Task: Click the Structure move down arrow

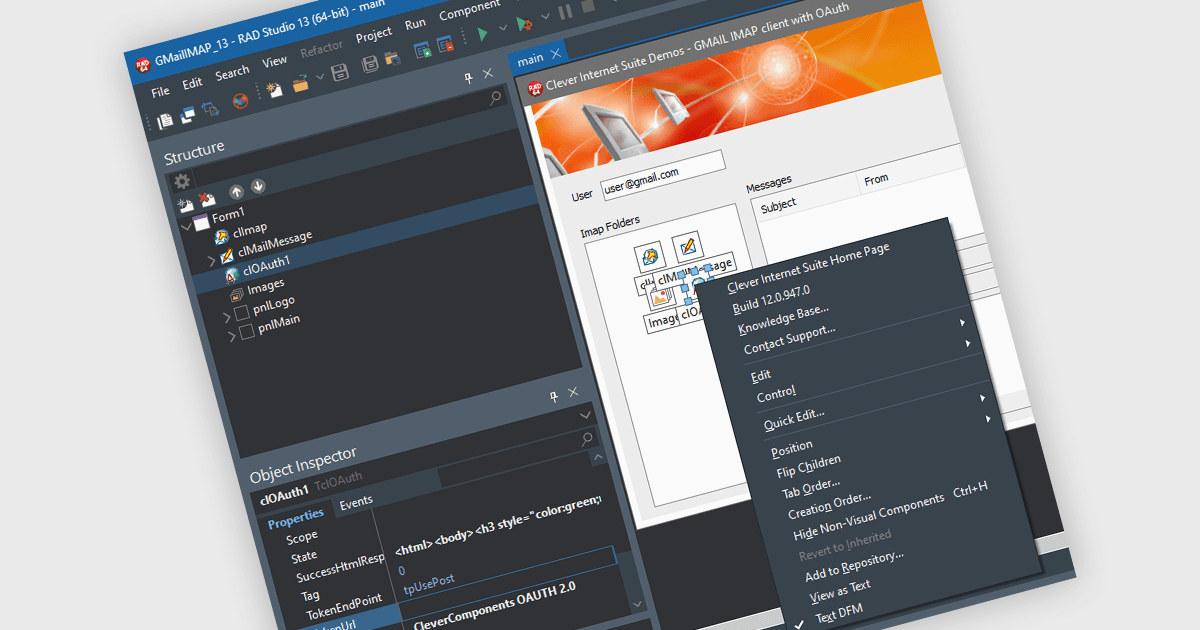Action: click(x=258, y=185)
